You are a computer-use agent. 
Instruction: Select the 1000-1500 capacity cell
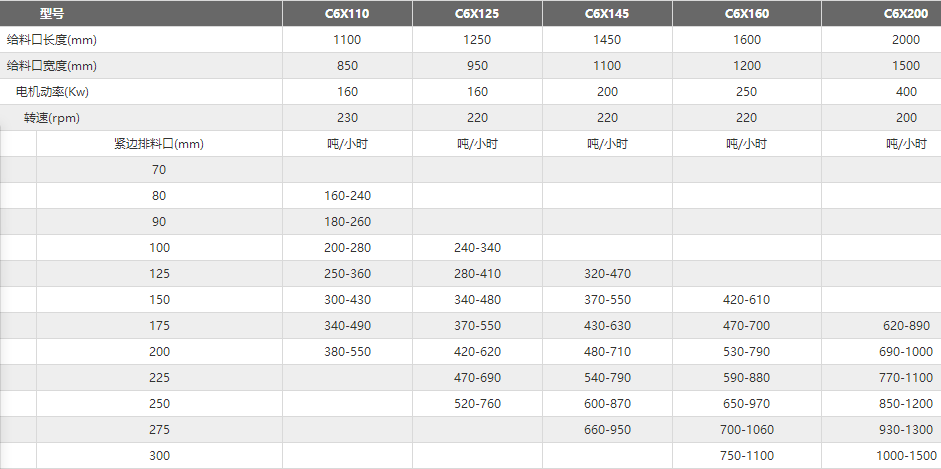click(882, 456)
